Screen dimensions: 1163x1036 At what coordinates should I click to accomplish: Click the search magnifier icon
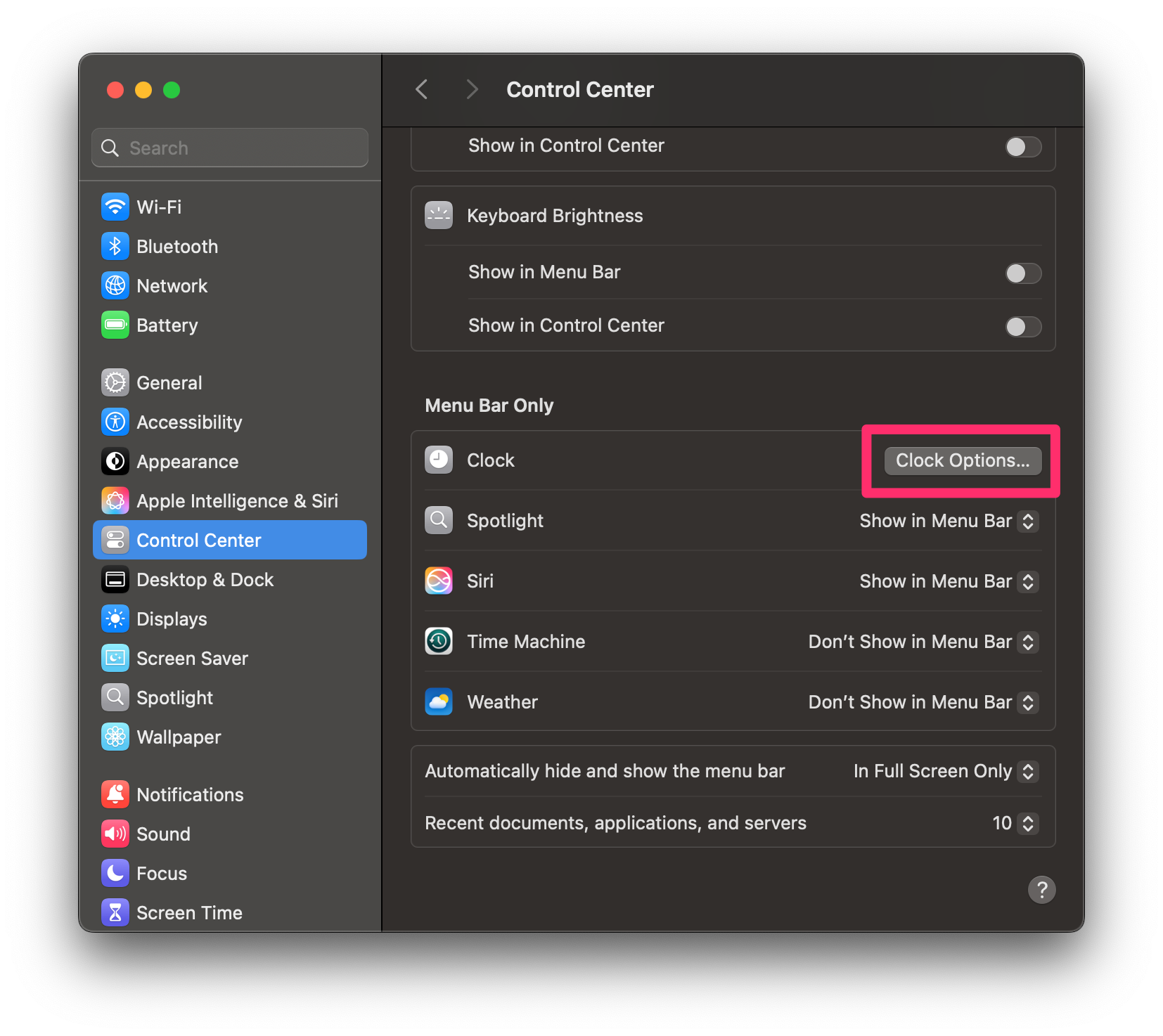pos(110,148)
